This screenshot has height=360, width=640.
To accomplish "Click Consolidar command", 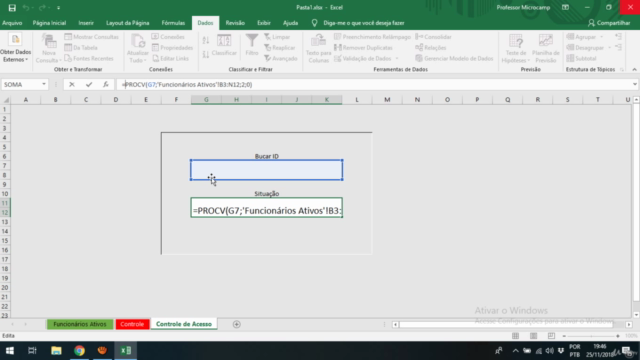I will 433,37.
